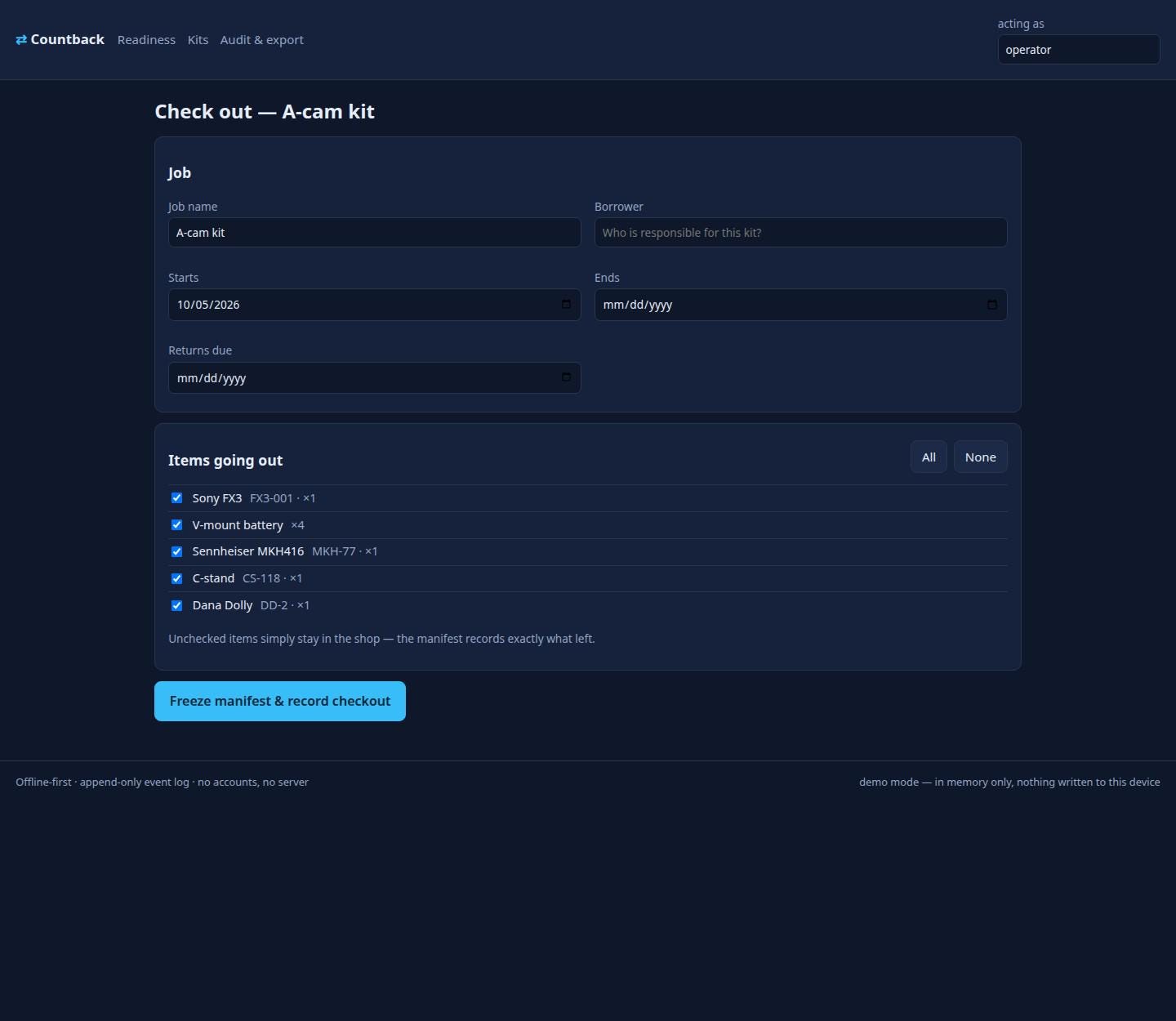1176x1021 pixels.
Task: Click the Dana Dolly label
Action: coord(222,605)
